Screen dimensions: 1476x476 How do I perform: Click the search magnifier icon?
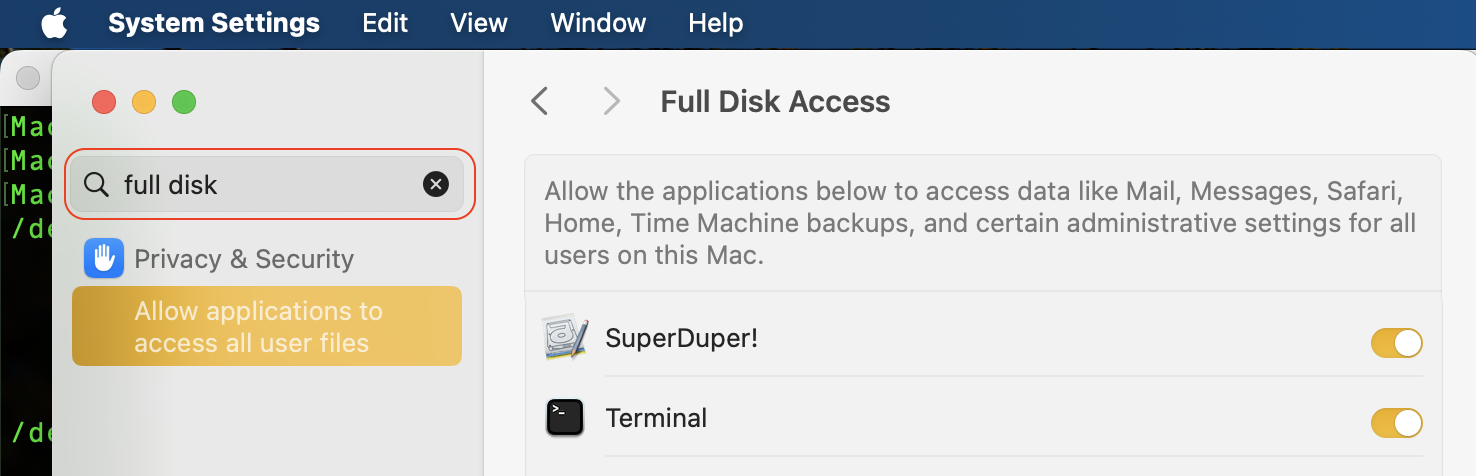point(96,184)
